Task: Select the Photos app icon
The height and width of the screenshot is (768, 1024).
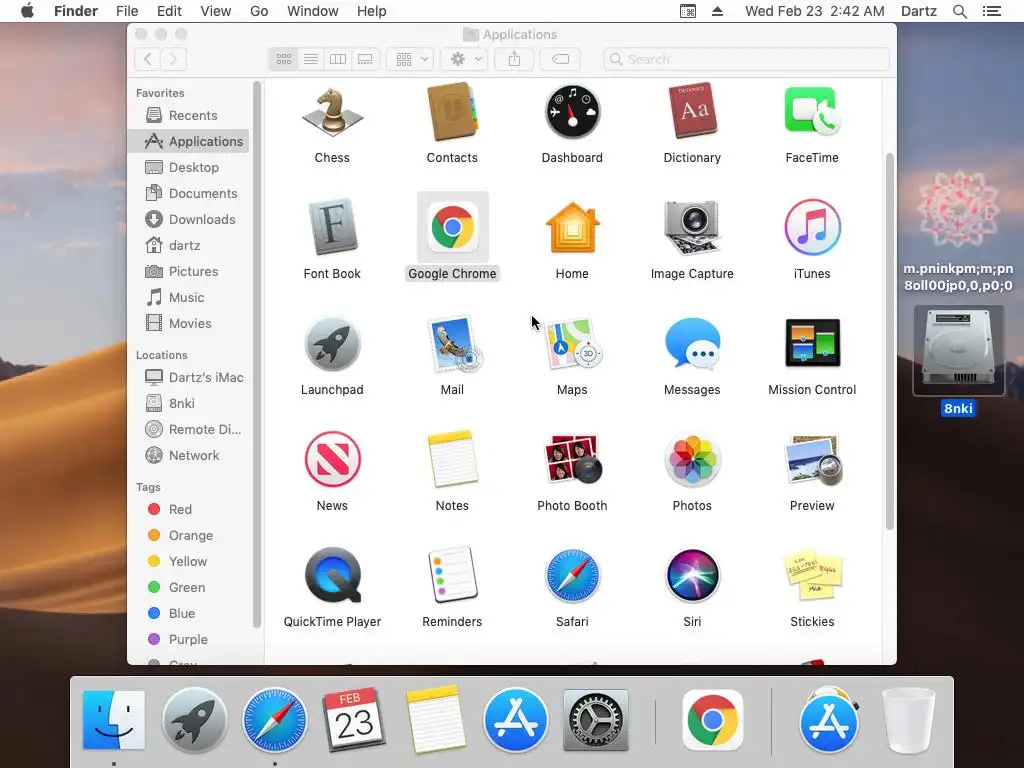Action: pos(692,460)
